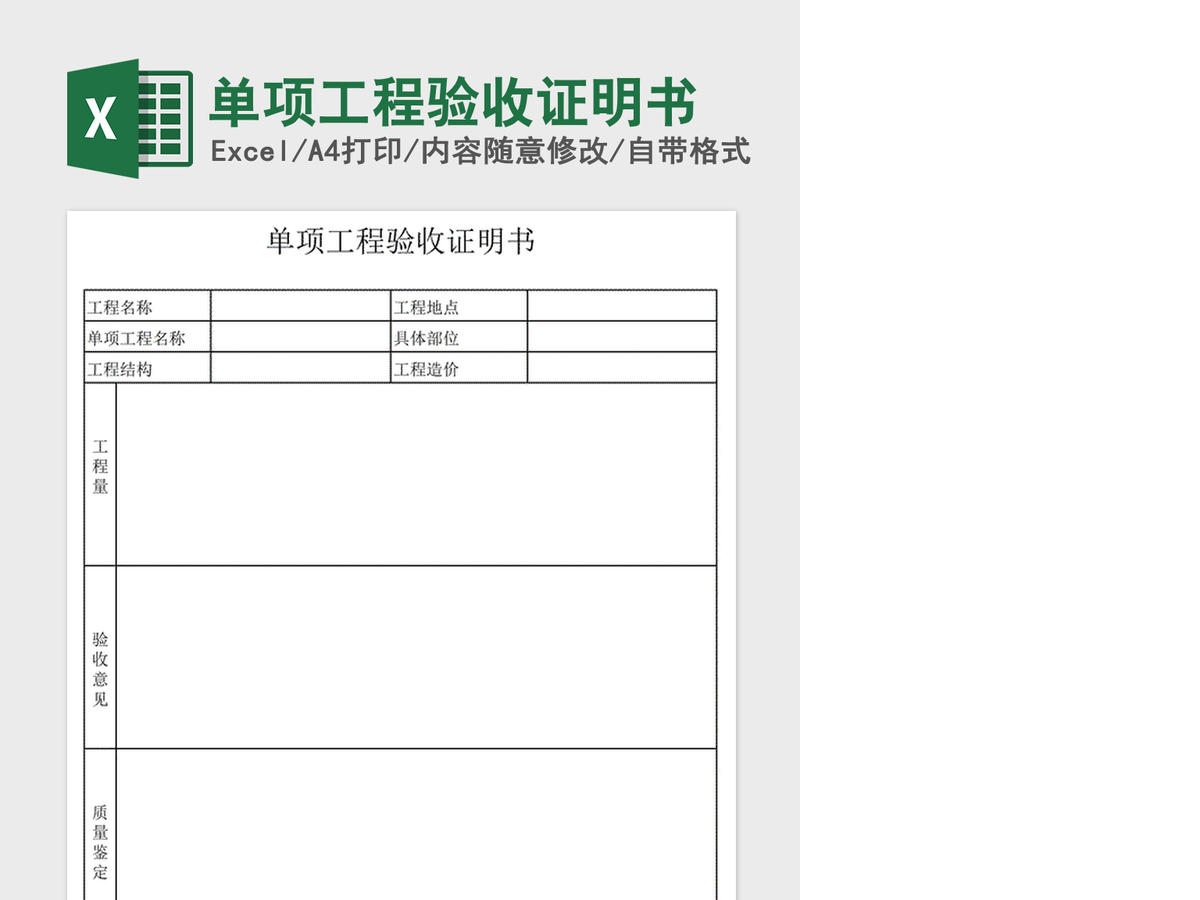Click the blank value cell beside 工程结构
Viewport: 1200px width, 900px height.
pos(301,368)
